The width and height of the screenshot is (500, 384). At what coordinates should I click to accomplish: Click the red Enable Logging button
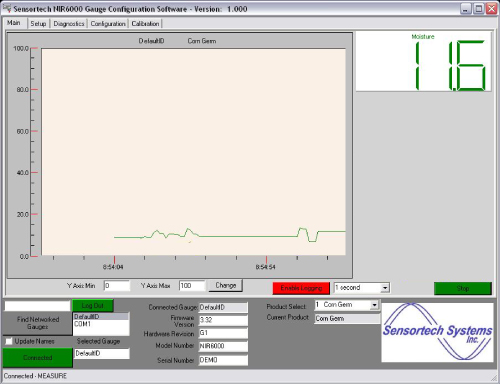(x=301, y=288)
